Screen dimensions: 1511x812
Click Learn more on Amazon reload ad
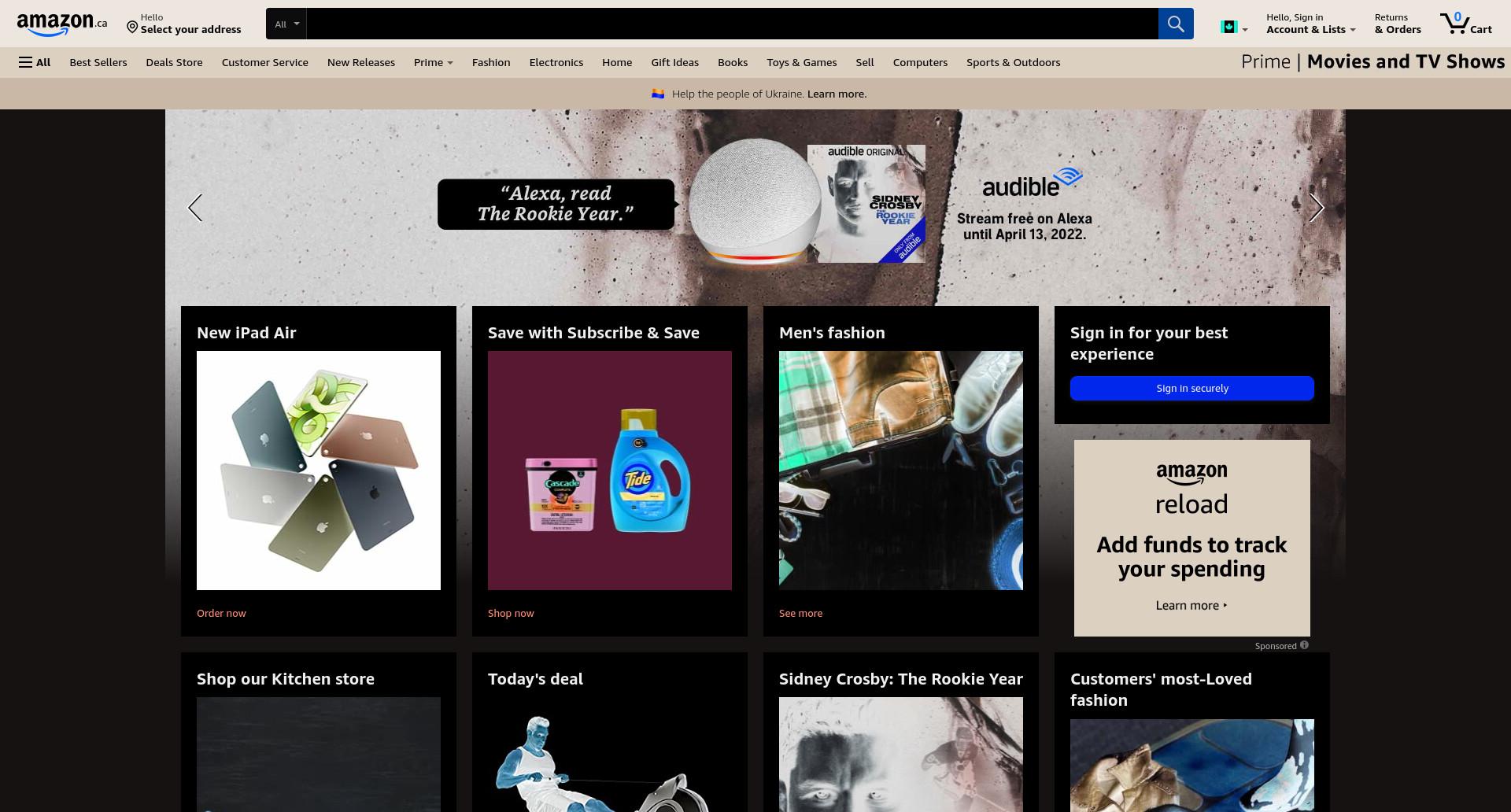(1191, 605)
